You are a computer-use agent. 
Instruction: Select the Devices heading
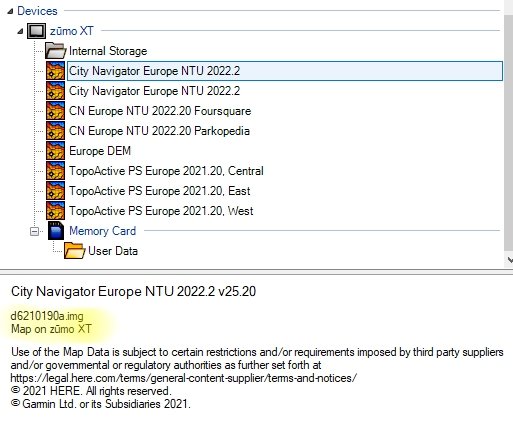click(x=37, y=11)
